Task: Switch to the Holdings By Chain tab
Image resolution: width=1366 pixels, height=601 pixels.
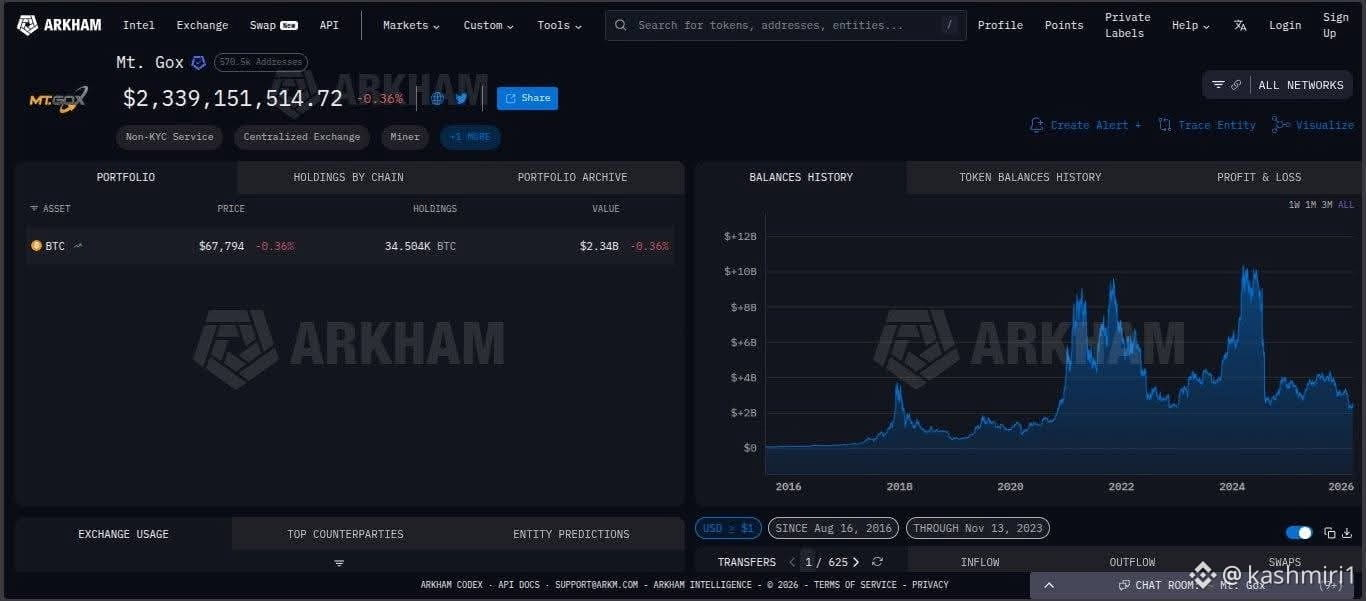Action: [349, 177]
